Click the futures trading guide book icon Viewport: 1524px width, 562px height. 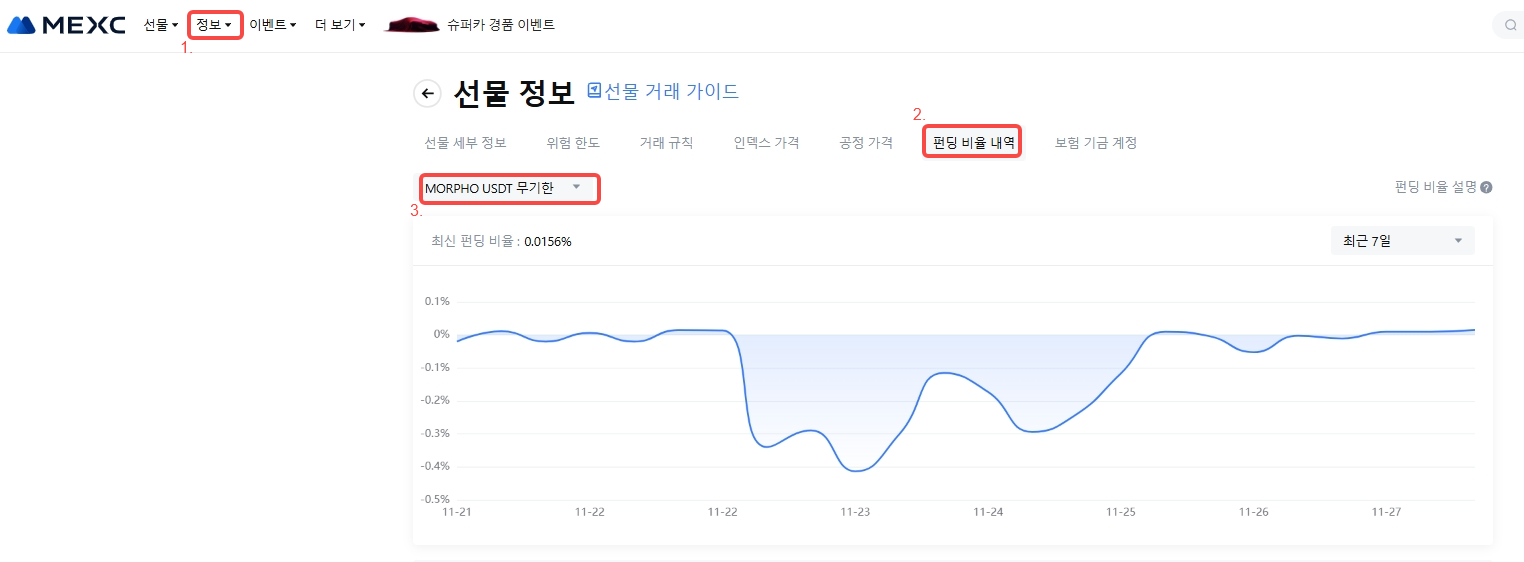point(594,91)
